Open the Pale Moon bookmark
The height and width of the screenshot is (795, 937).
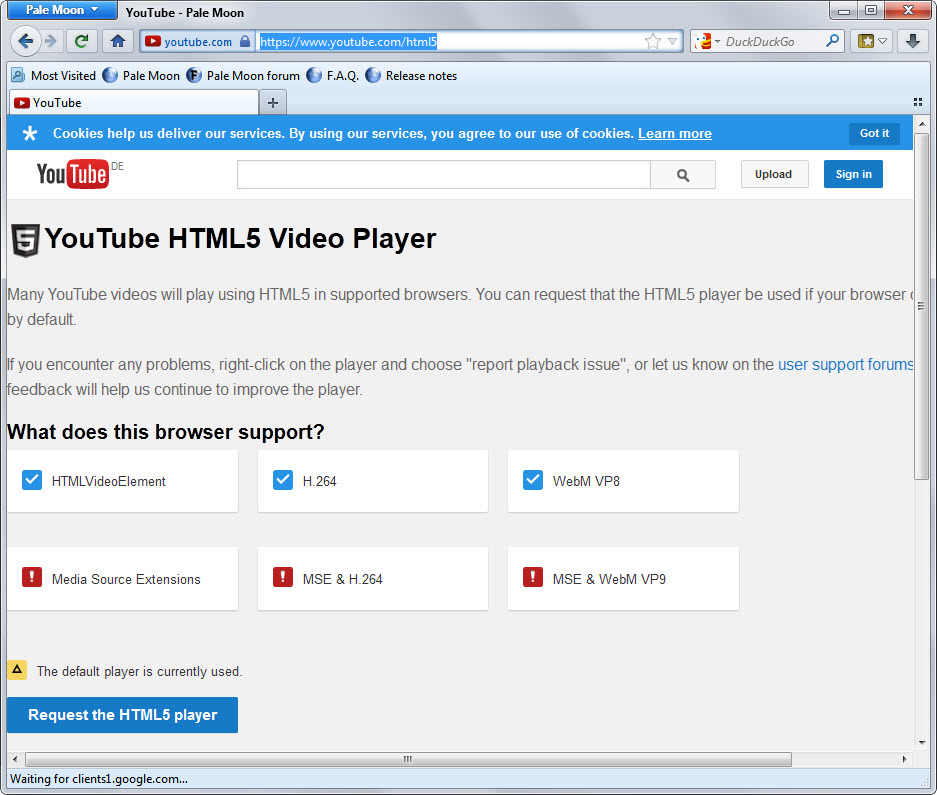click(141, 76)
